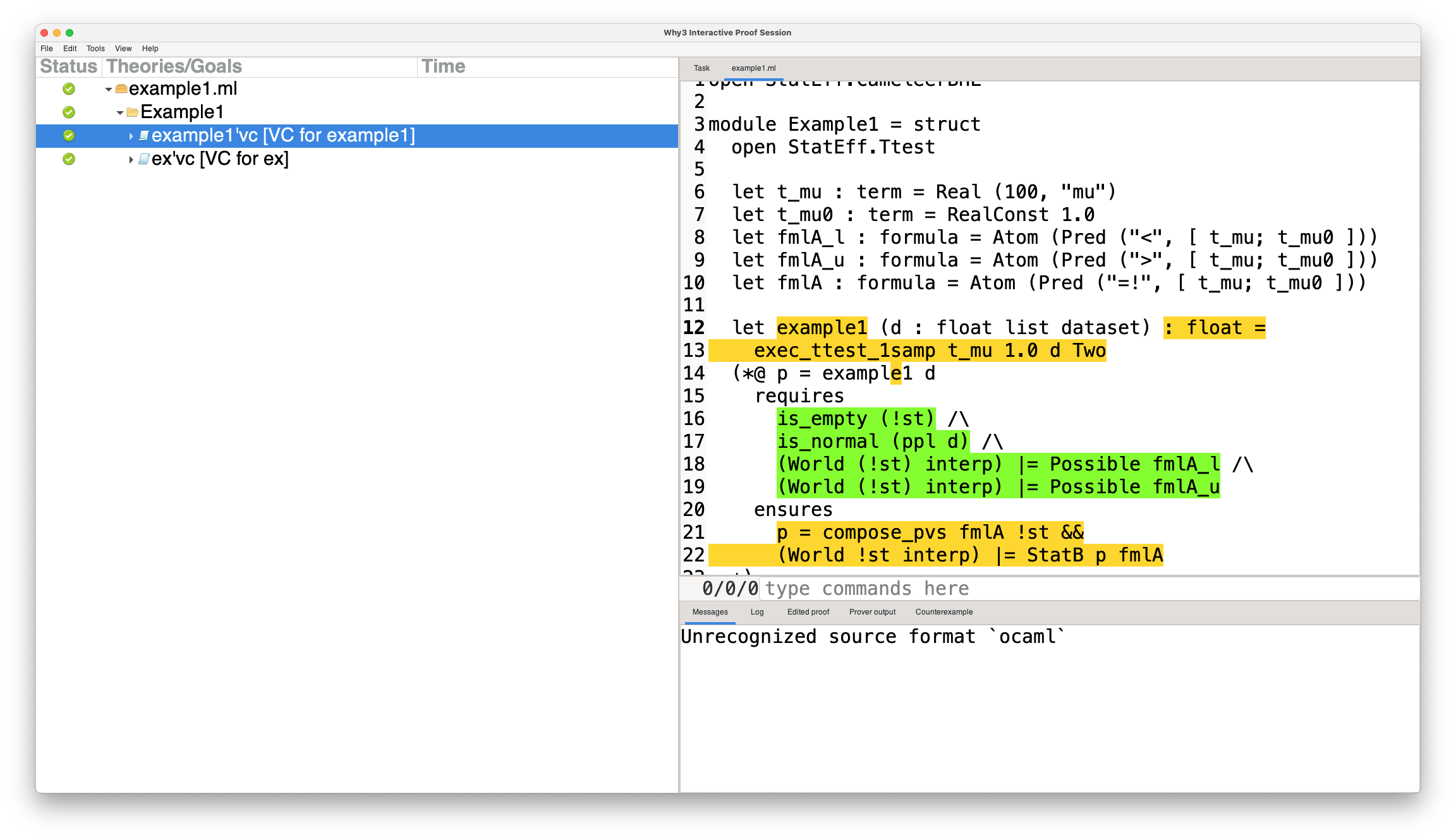Open the Tools menu
1456x840 pixels.
pos(95,49)
